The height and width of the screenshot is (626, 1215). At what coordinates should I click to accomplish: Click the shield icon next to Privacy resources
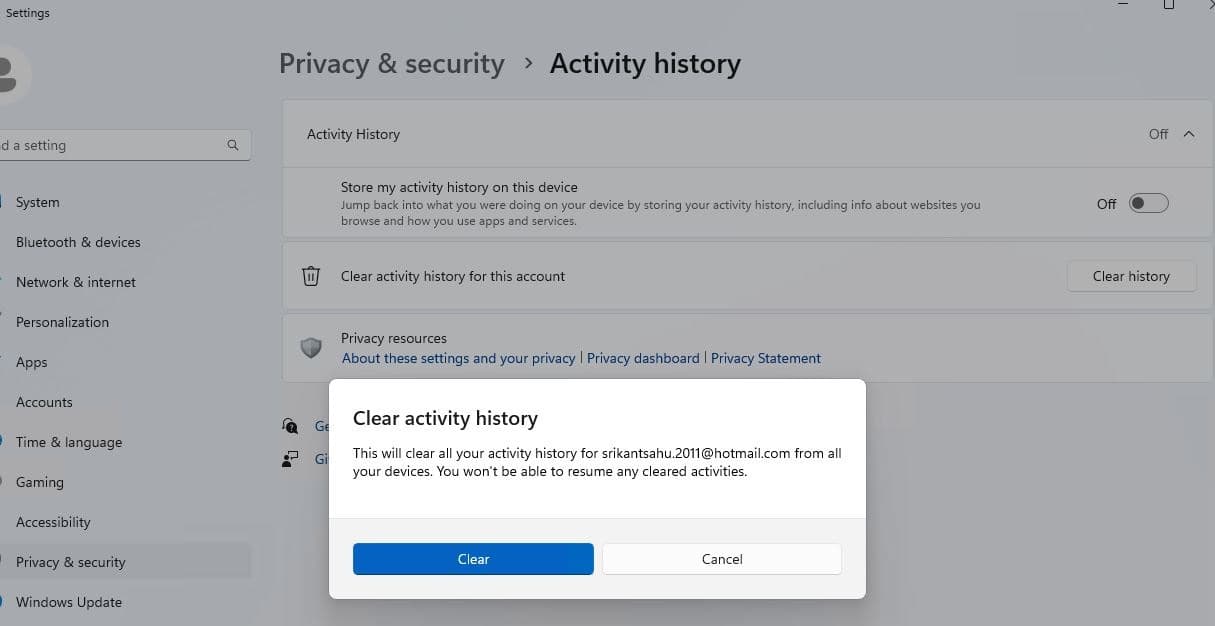tap(311, 348)
